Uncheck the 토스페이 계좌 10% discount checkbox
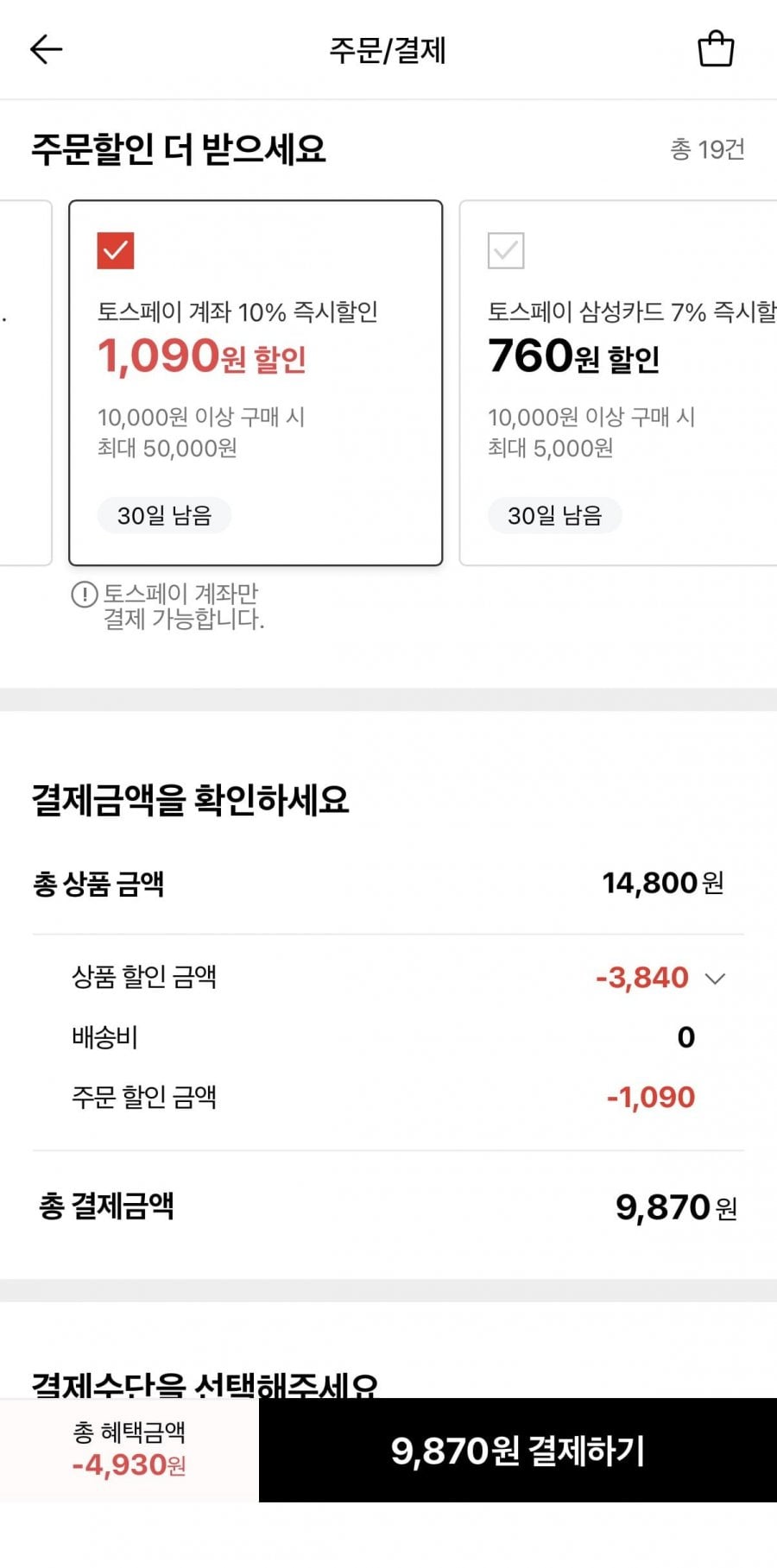 pos(116,251)
